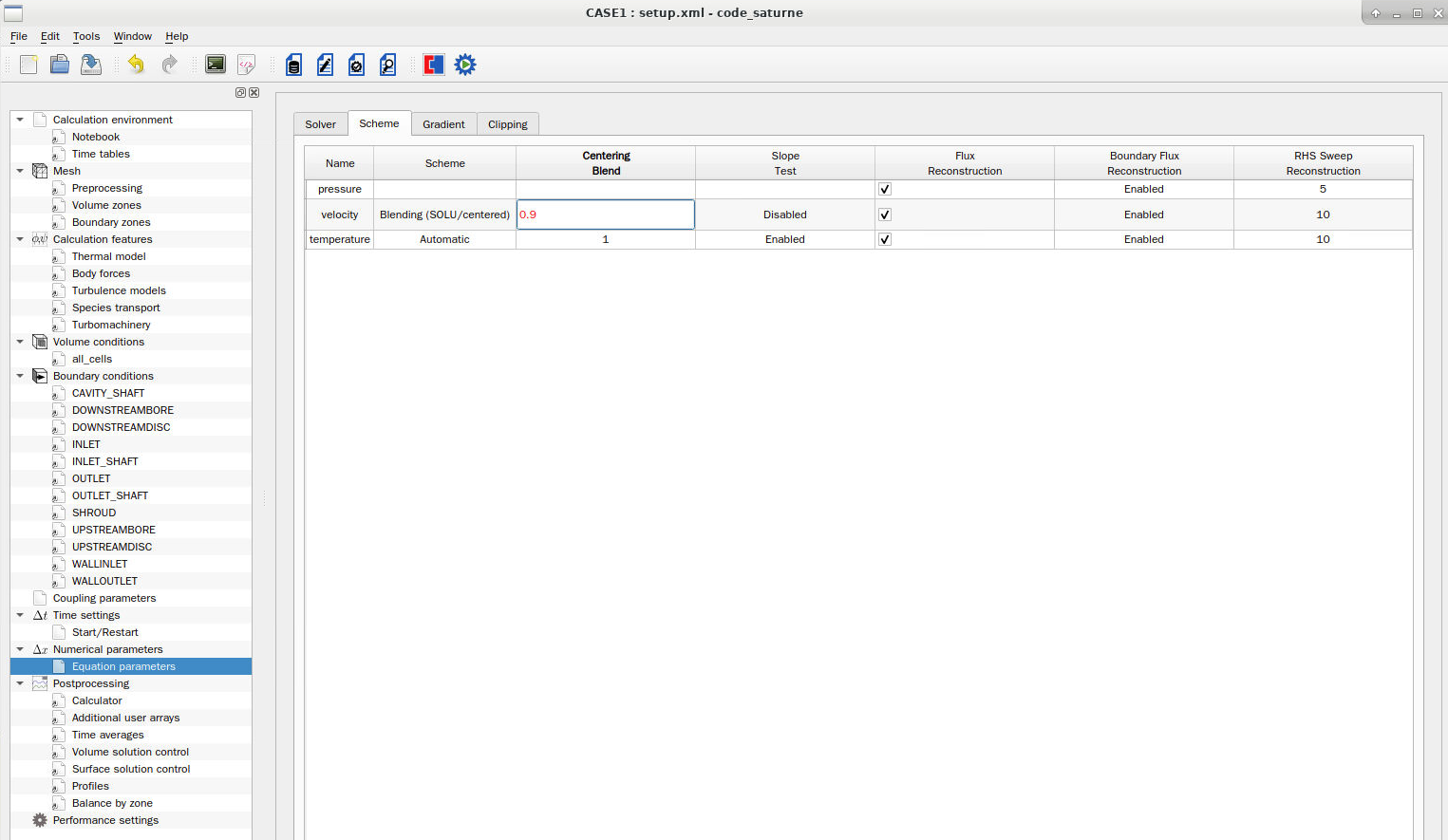1448x840 pixels.
Task: Collapse the Boundary conditions tree node
Action: pos(20,376)
